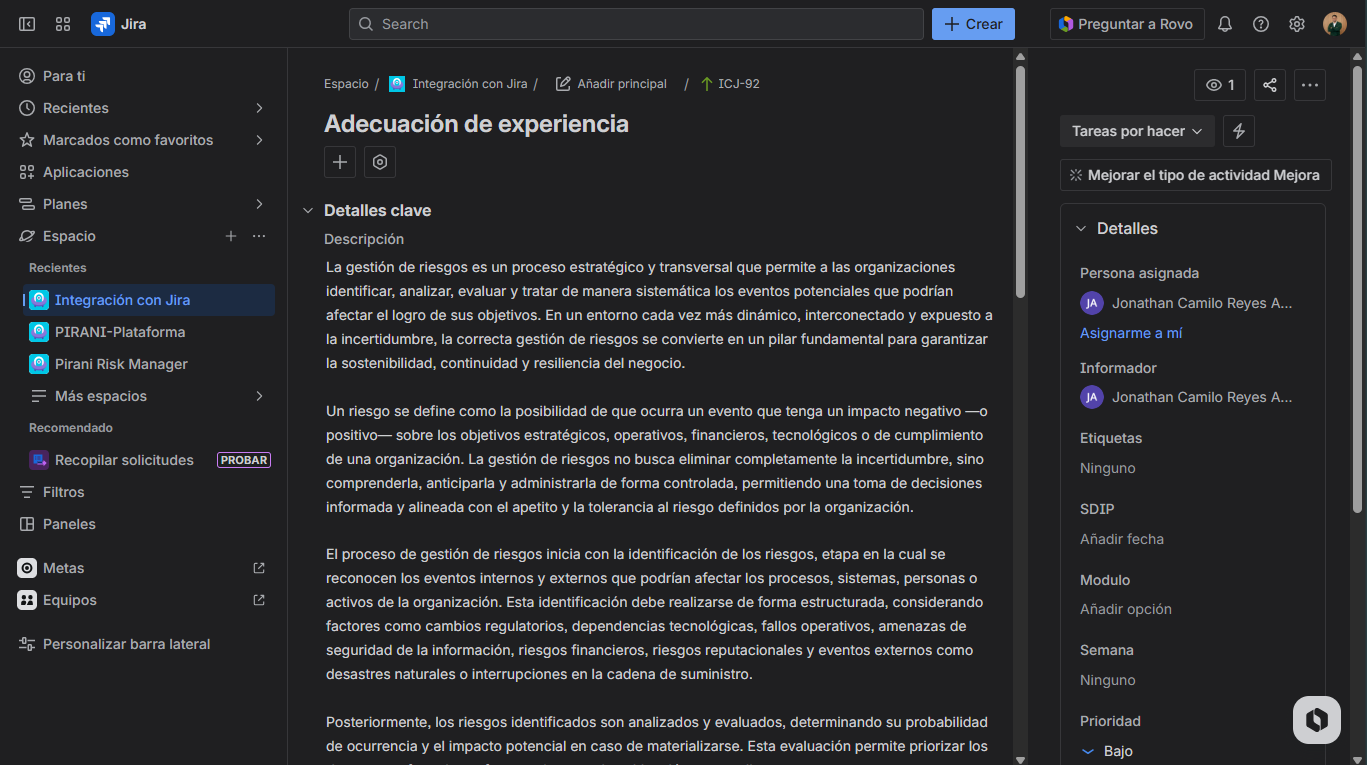This screenshot has width=1367, height=765.
Task: Click the plus button under the issue title
Action: (340, 162)
